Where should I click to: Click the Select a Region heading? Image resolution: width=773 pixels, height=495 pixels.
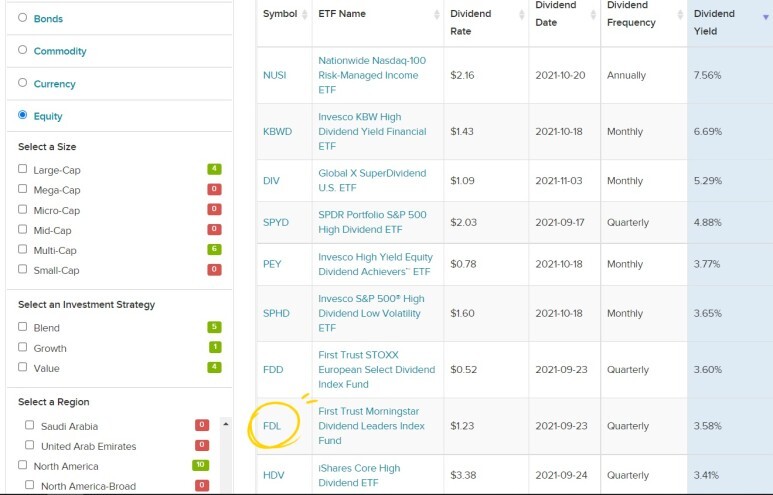point(54,402)
